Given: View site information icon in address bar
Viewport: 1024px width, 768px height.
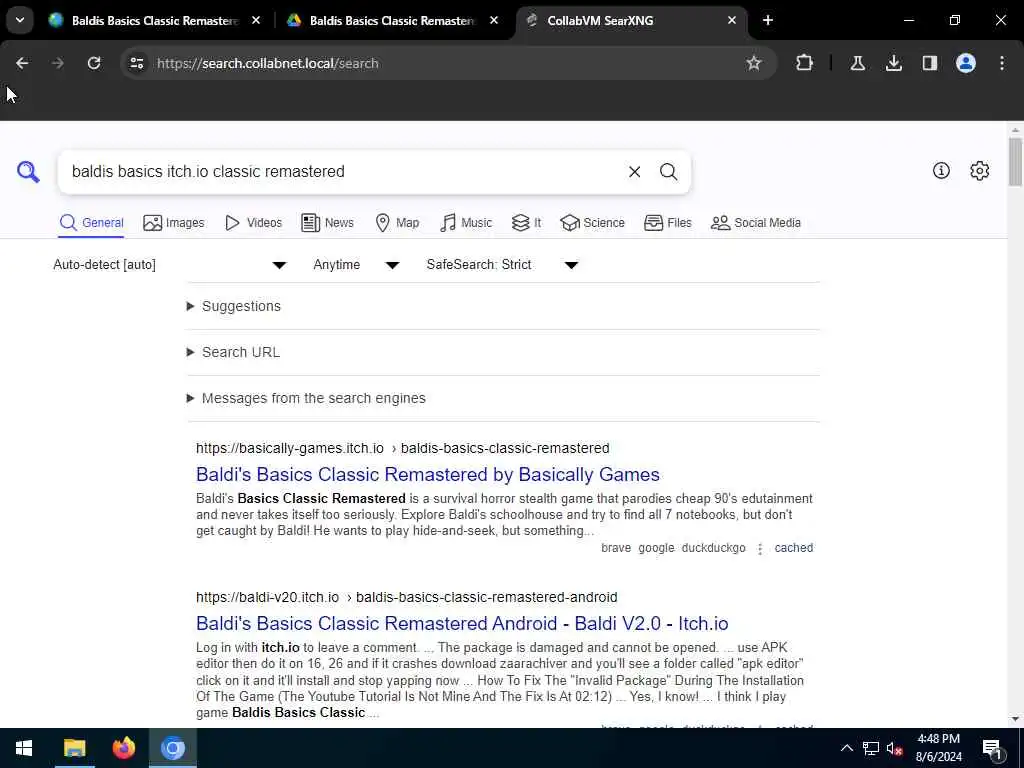Looking at the screenshot, I should [x=136, y=63].
